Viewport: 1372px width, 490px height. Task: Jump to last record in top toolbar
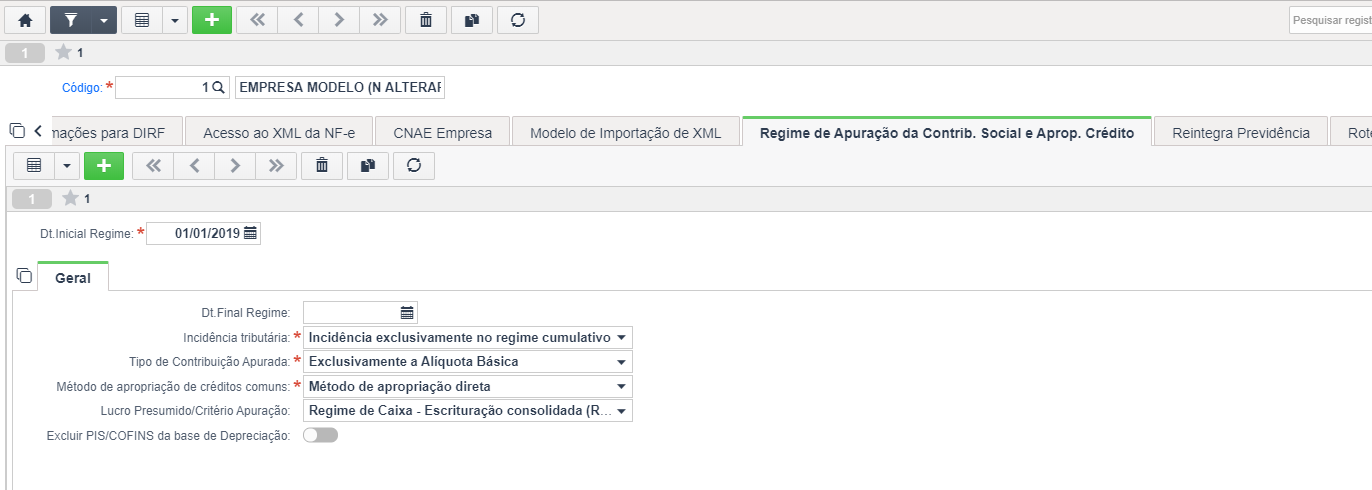click(x=379, y=20)
